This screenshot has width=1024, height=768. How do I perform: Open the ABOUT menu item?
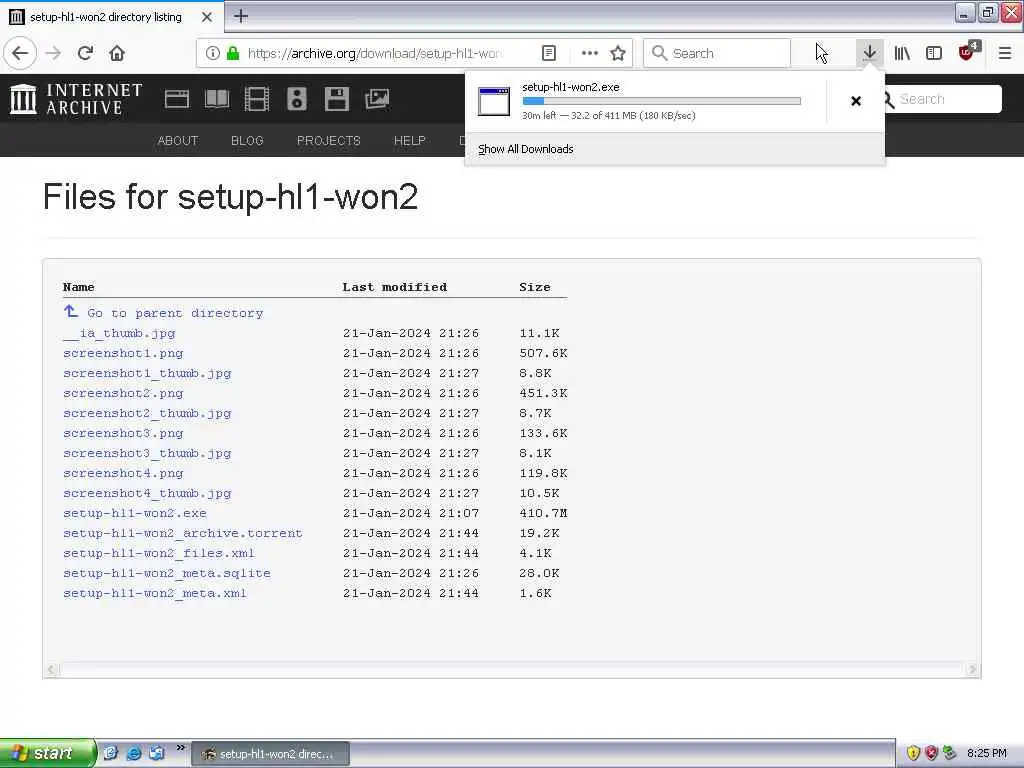[178, 140]
